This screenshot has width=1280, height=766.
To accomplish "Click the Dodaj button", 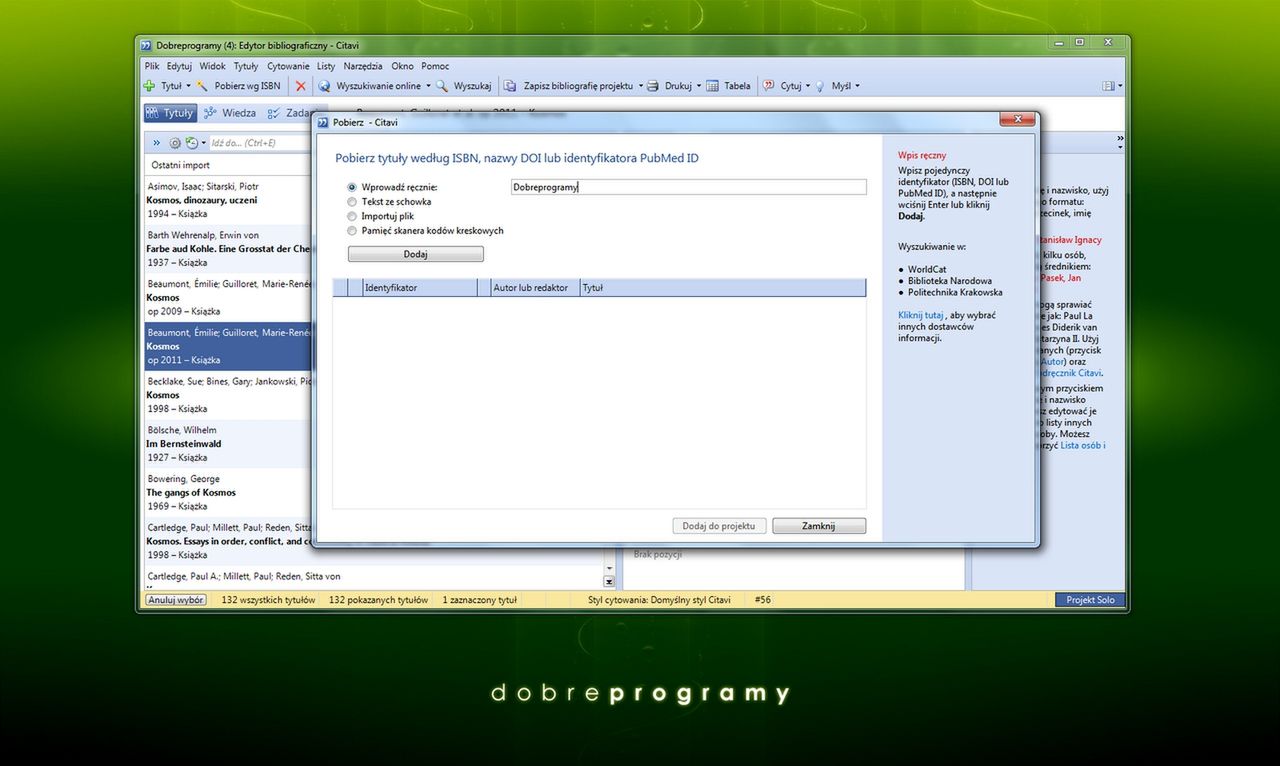I will 416,254.
